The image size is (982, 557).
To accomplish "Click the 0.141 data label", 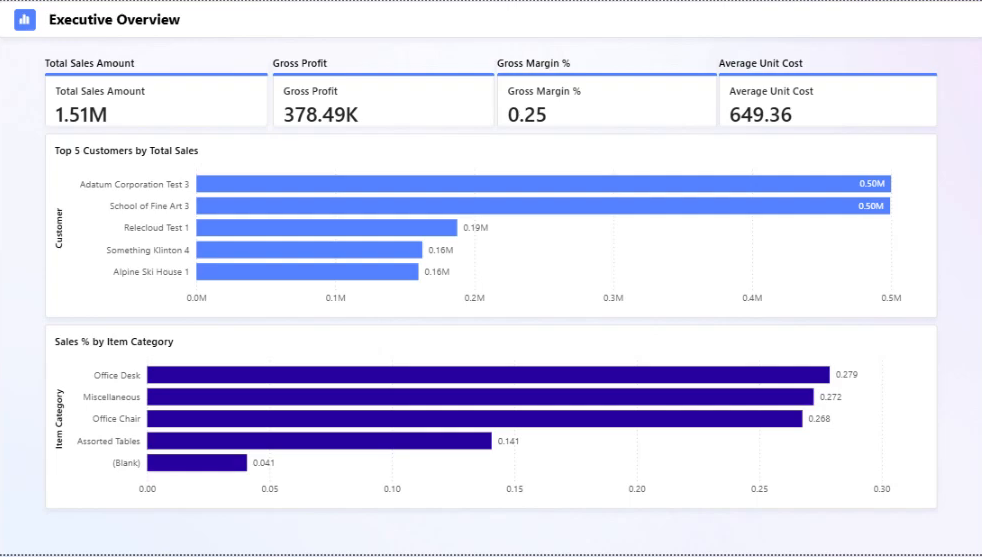I will tap(509, 441).
